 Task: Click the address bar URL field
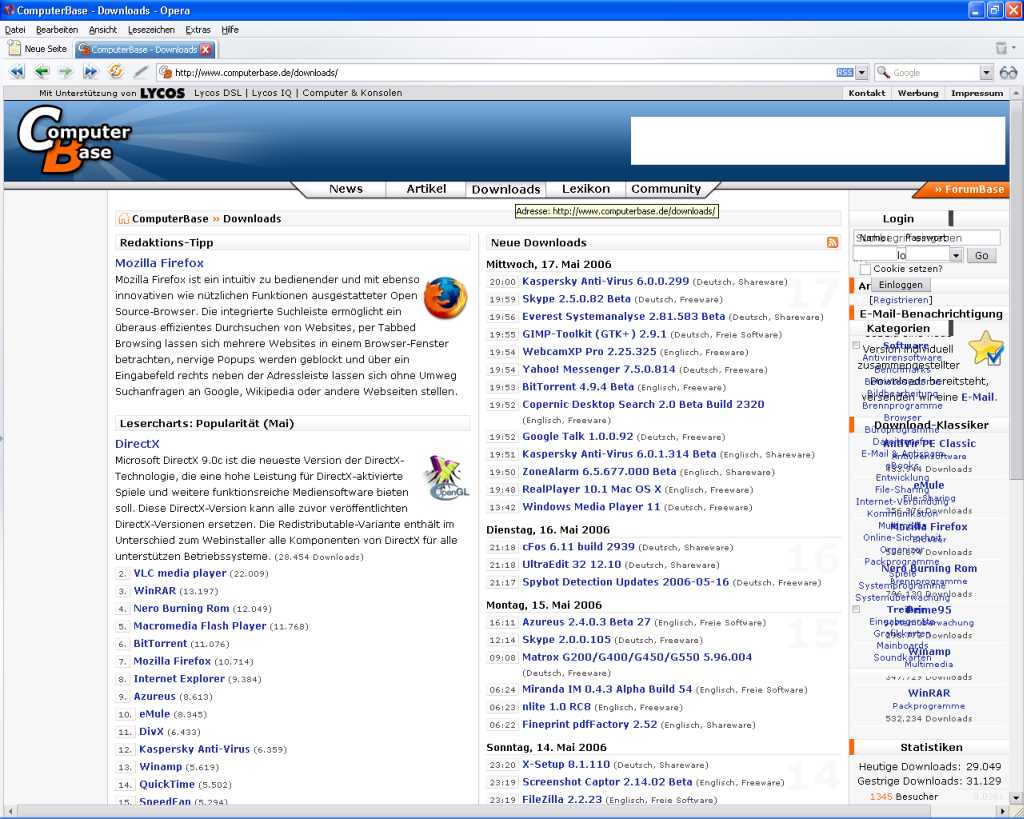click(x=503, y=72)
